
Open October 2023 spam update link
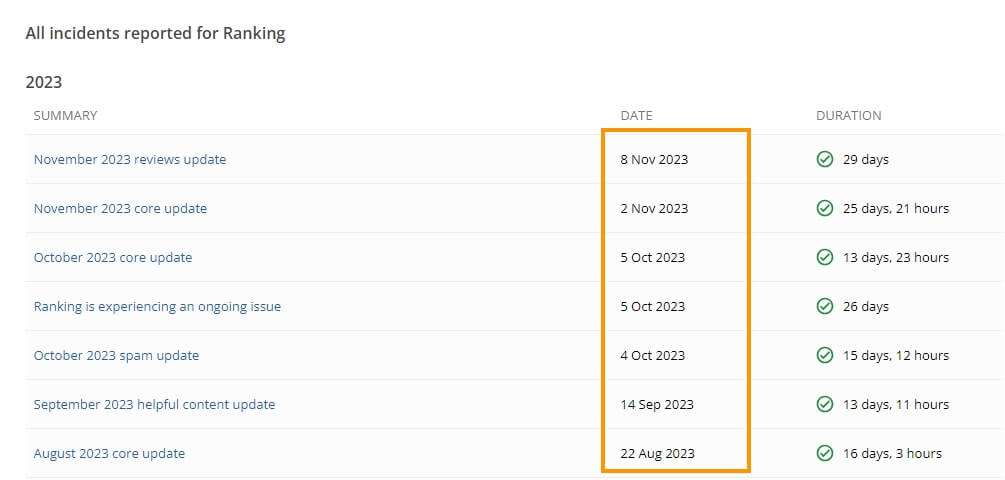point(116,355)
